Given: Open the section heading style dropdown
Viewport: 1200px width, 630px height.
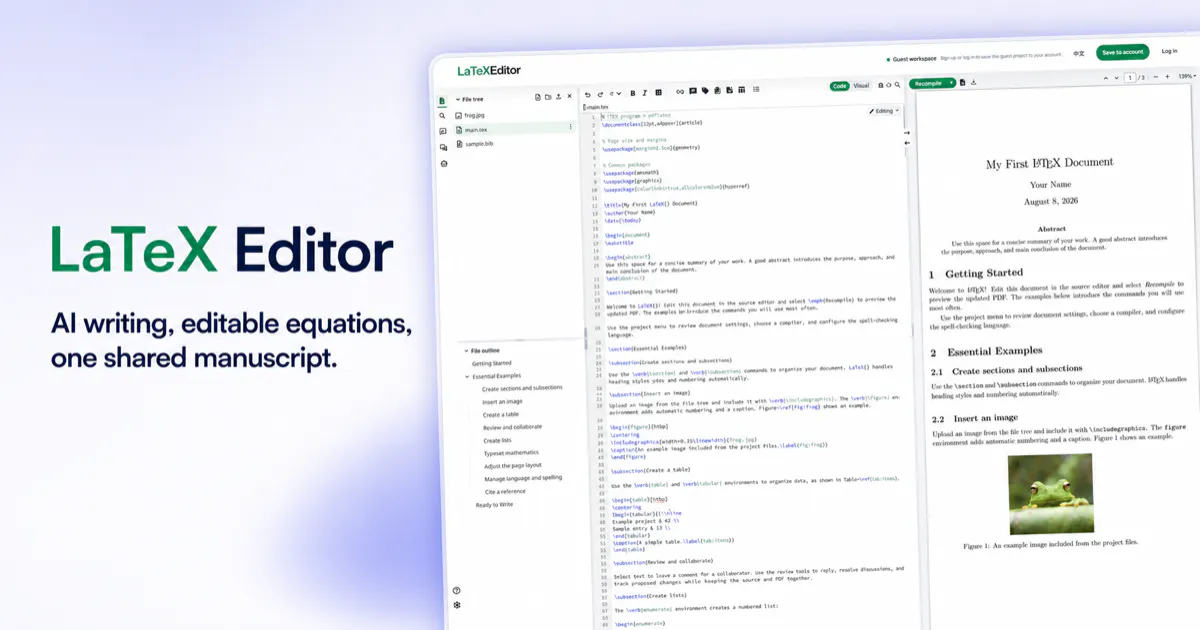Looking at the screenshot, I should pos(615,94).
